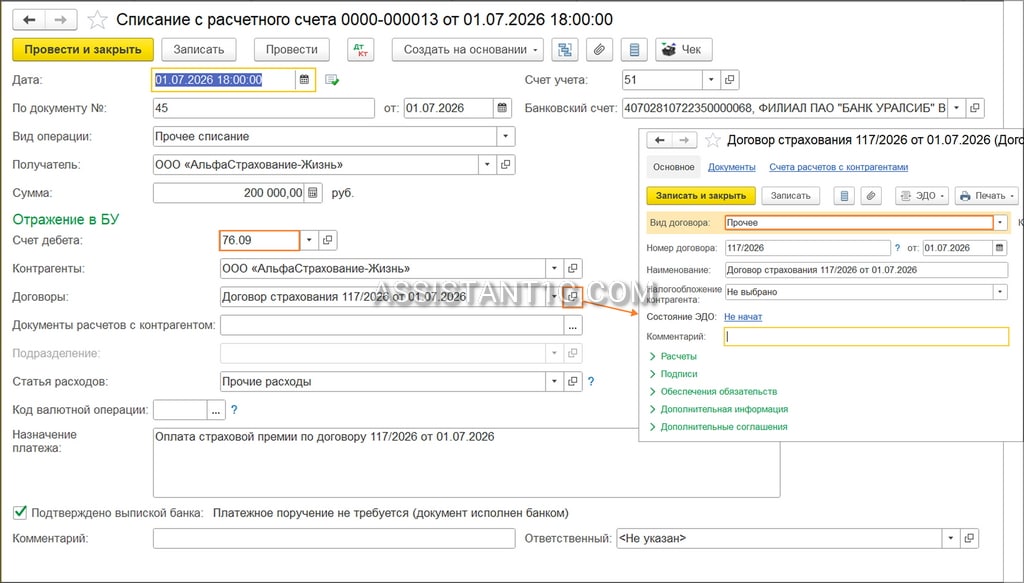Click the Назначение платежа text area
The width and height of the screenshot is (1024, 583).
pos(466,462)
